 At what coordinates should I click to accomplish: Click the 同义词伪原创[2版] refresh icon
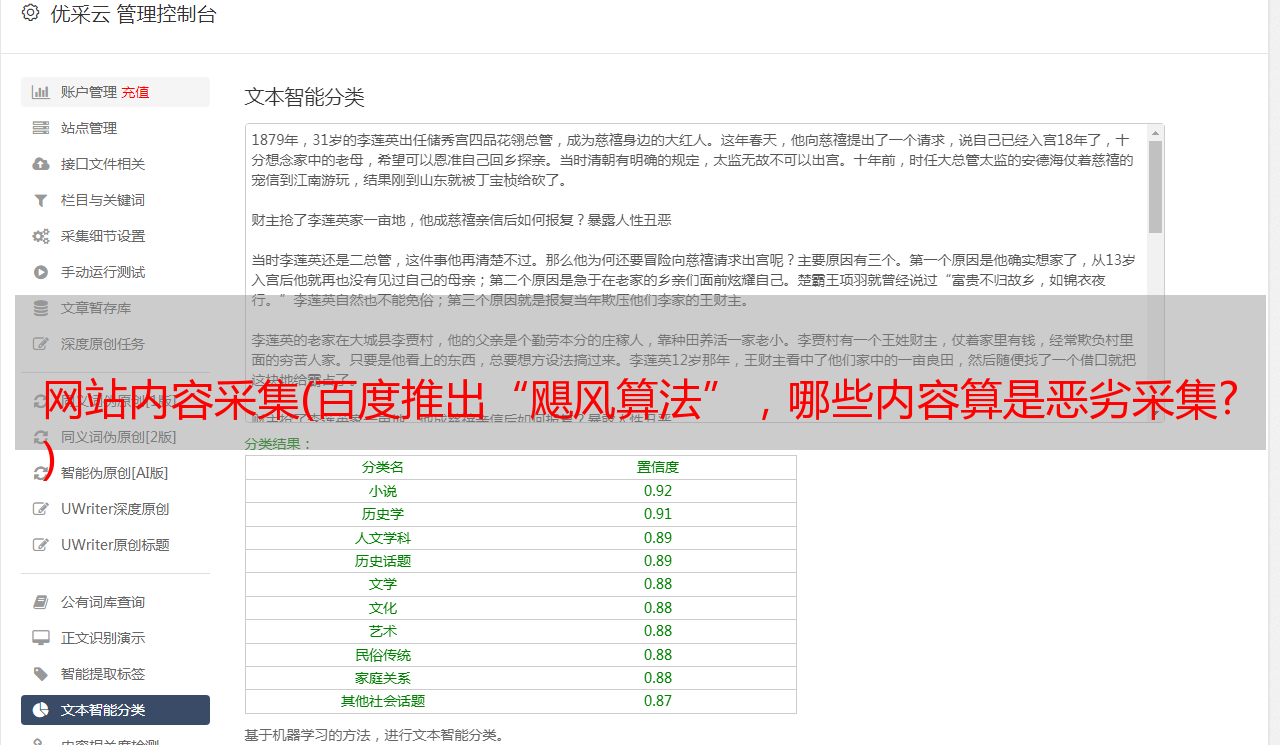pos(41,437)
